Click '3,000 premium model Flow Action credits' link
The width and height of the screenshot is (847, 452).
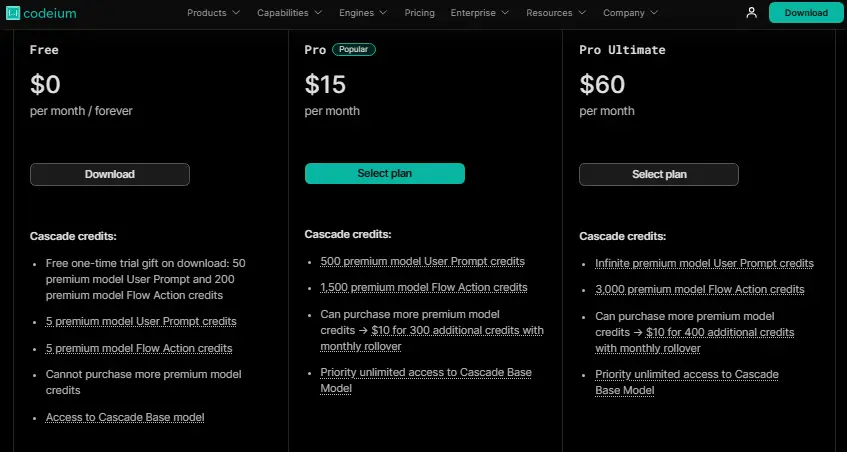tap(699, 290)
